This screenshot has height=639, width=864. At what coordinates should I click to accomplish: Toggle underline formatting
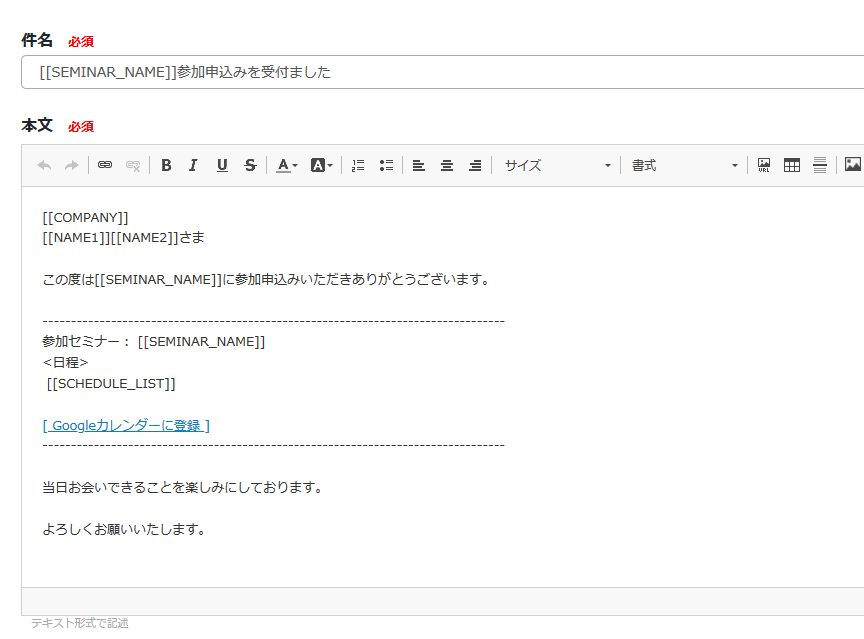tap(222, 165)
